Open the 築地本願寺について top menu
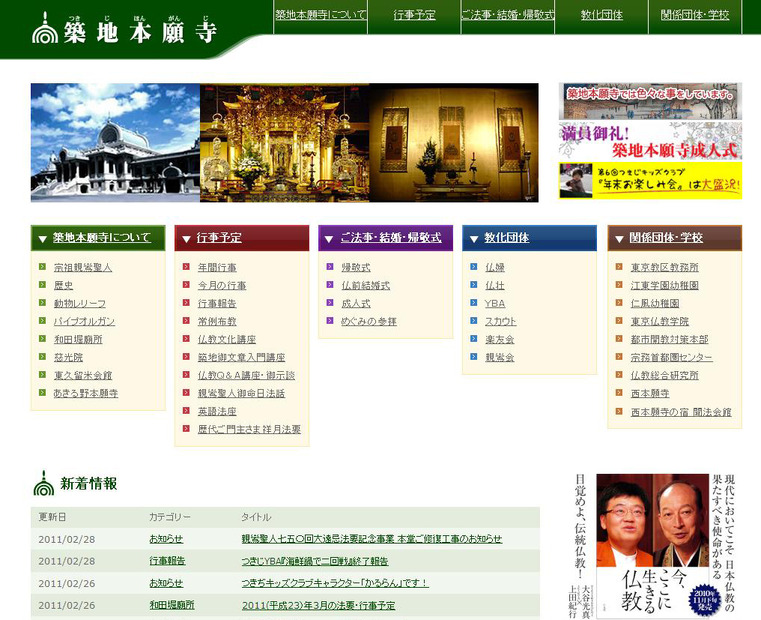Screen dimensions: 761x620 click(x=321, y=15)
